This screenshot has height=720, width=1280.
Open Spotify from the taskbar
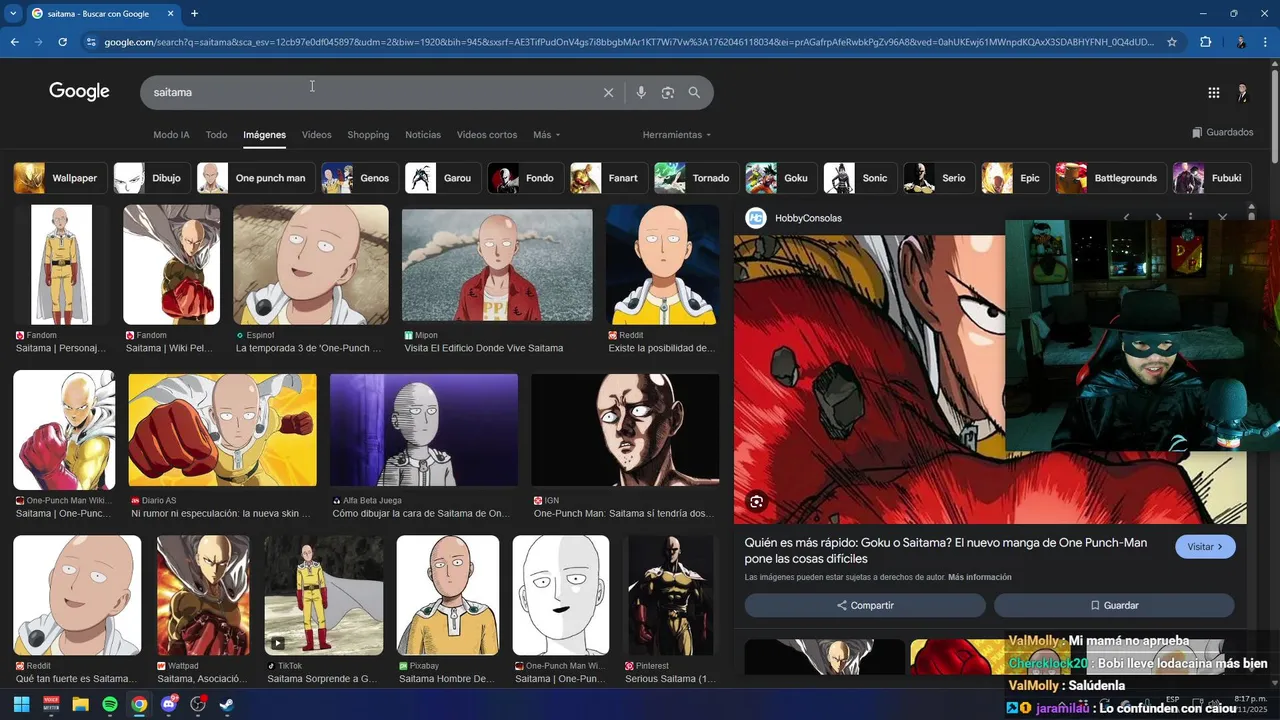coord(110,704)
